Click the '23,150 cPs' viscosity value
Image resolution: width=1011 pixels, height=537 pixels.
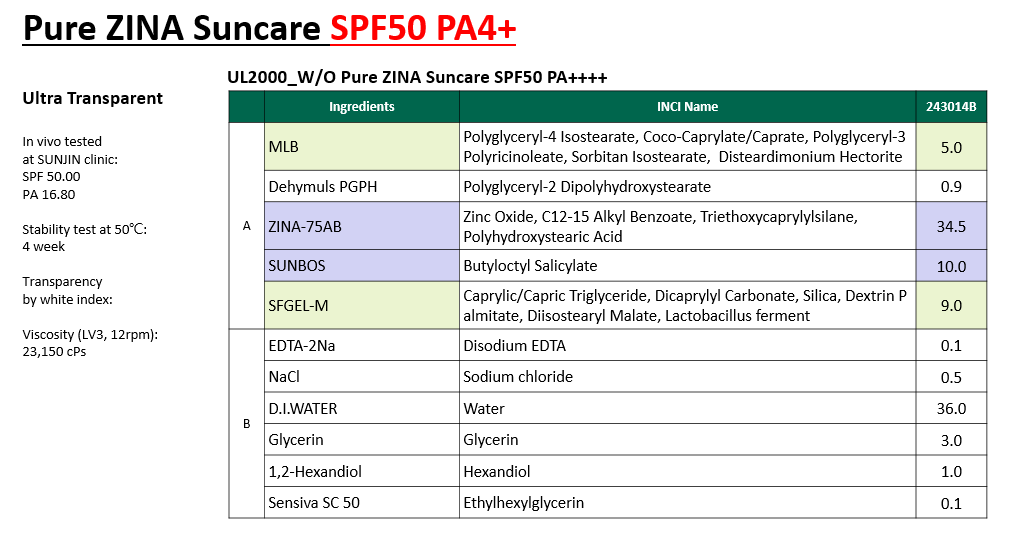[x=55, y=351]
